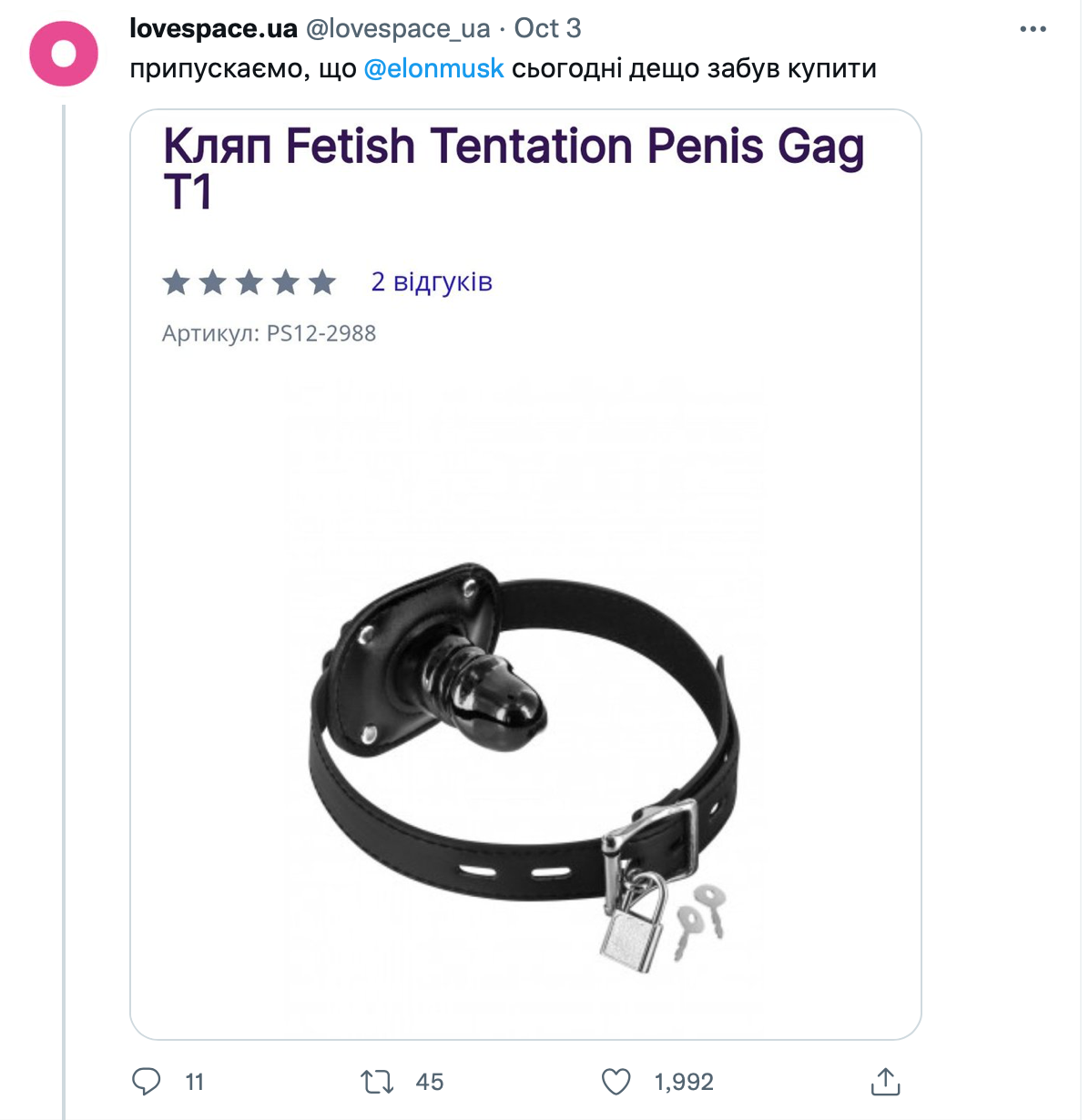
Task: Open the share upload icon
Action: click(x=885, y=1081)
